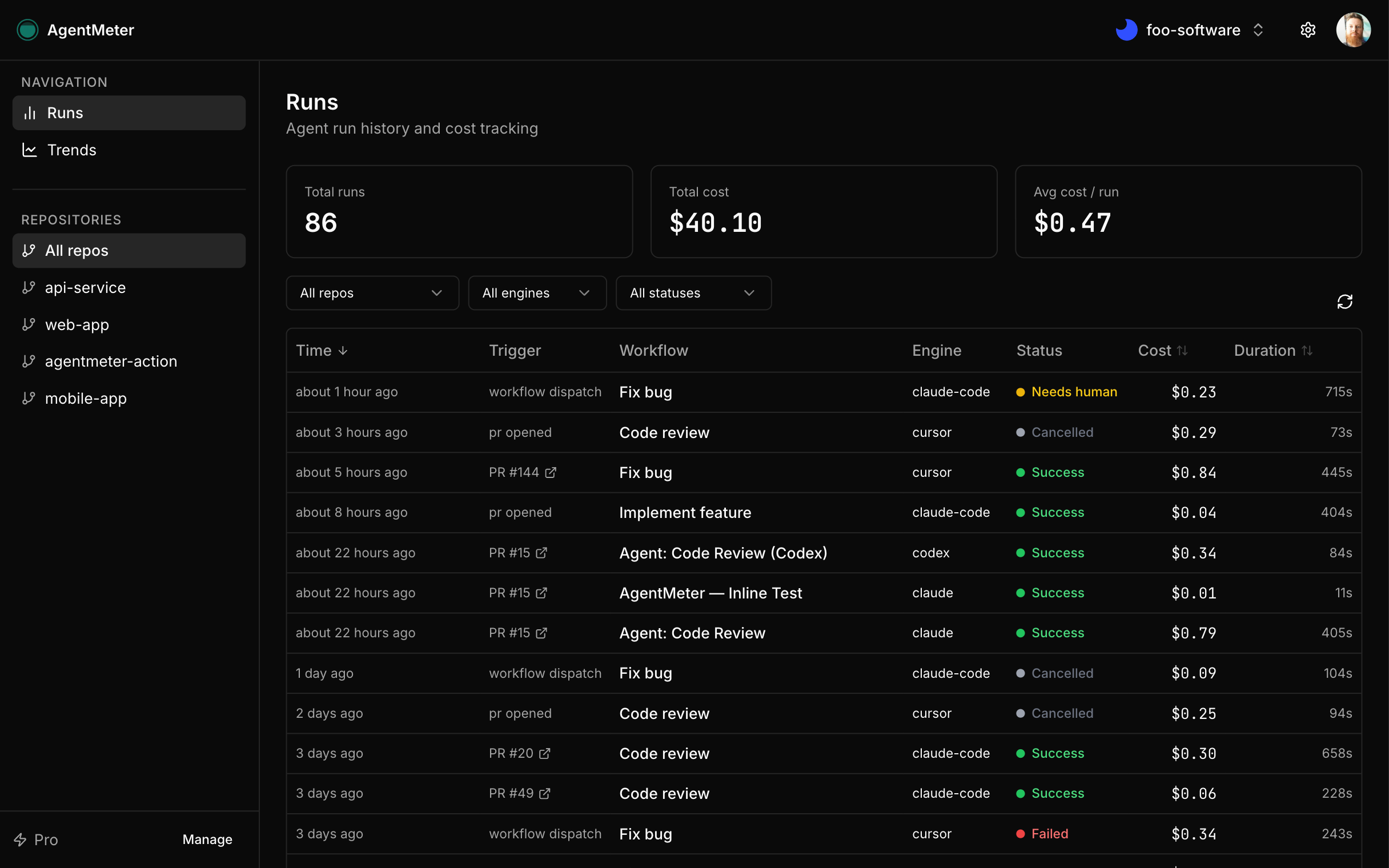Open the PR #49 link
Image resolution: width=1389 pixels, height=868 pixels.
click(x=519, y=793)
